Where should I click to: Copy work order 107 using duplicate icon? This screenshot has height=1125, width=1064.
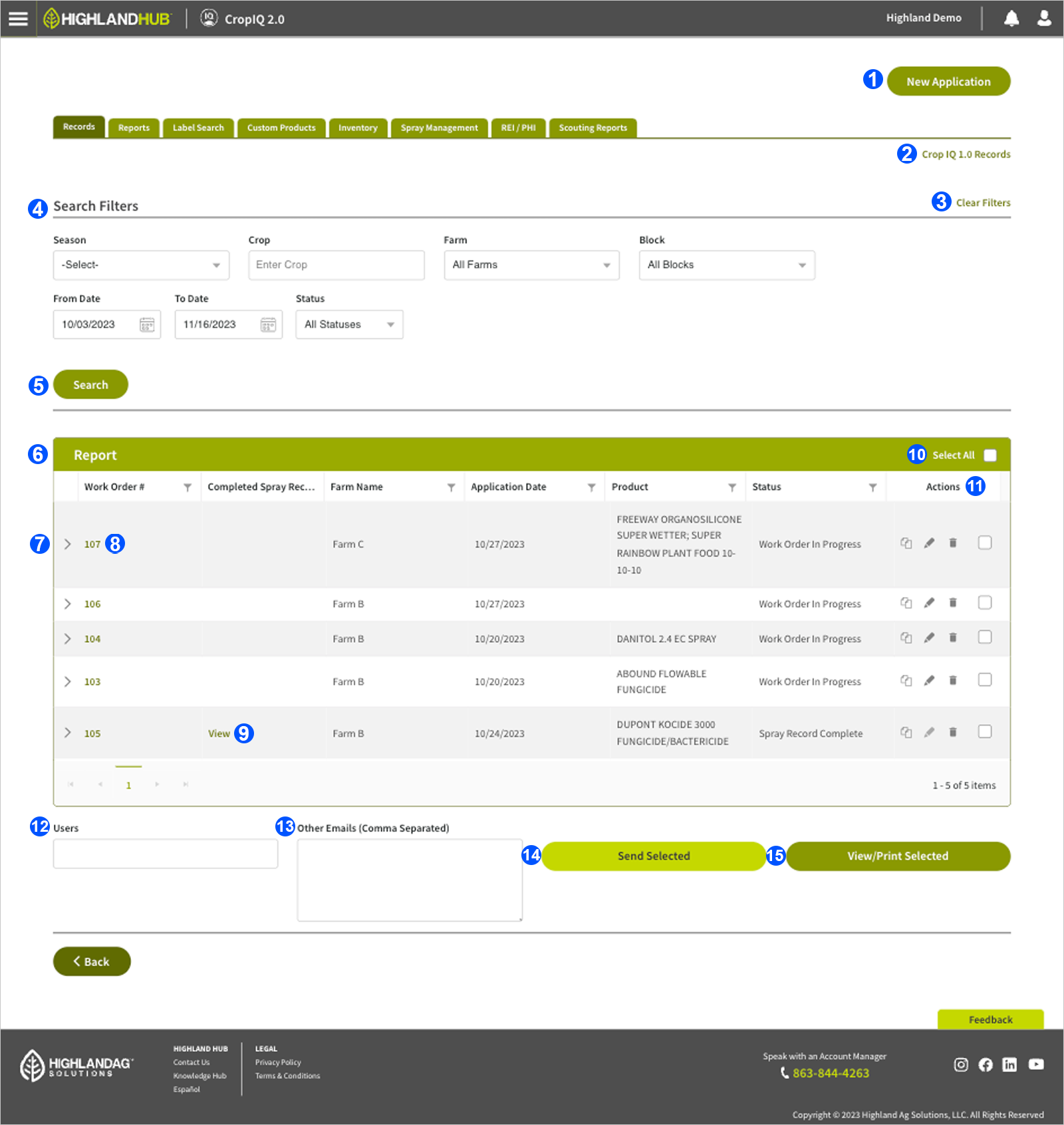click(x=906, y=543)
